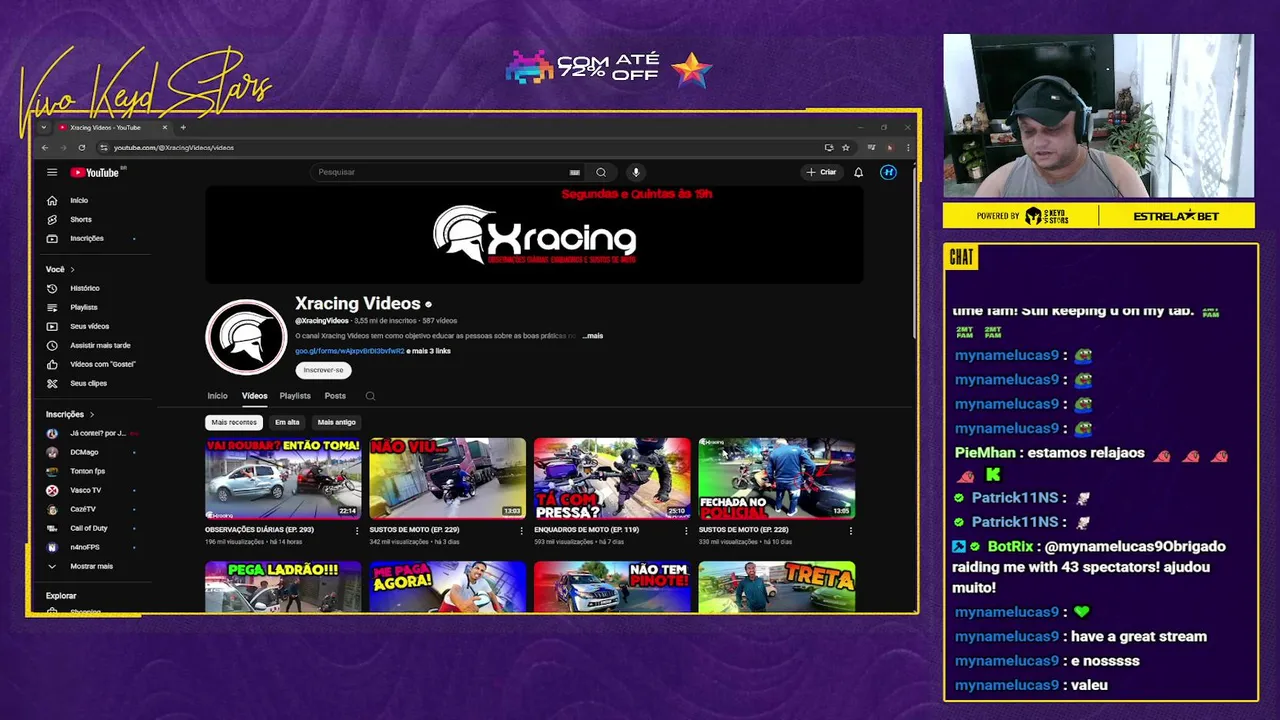This screenshot has height=720, width=1280.
Task: Select the Mais antigo filter chip
Action: (x=336, y=422)
